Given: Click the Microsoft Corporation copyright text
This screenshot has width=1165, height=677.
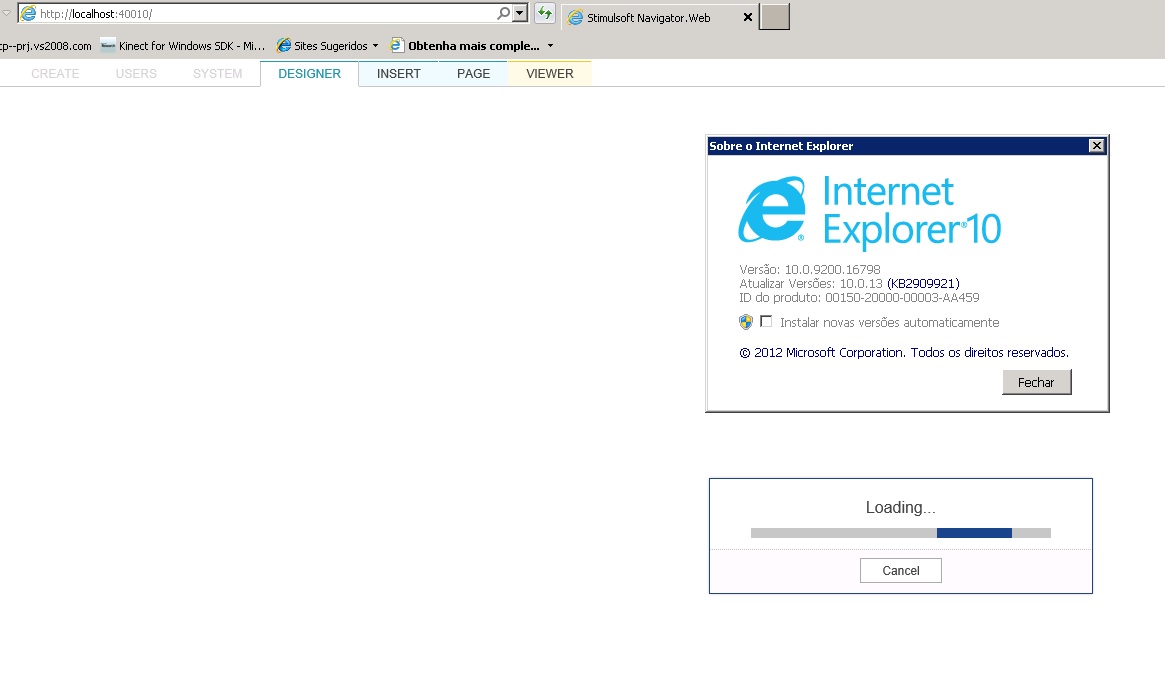Looking at the screenshot, I should pos(904,353).
